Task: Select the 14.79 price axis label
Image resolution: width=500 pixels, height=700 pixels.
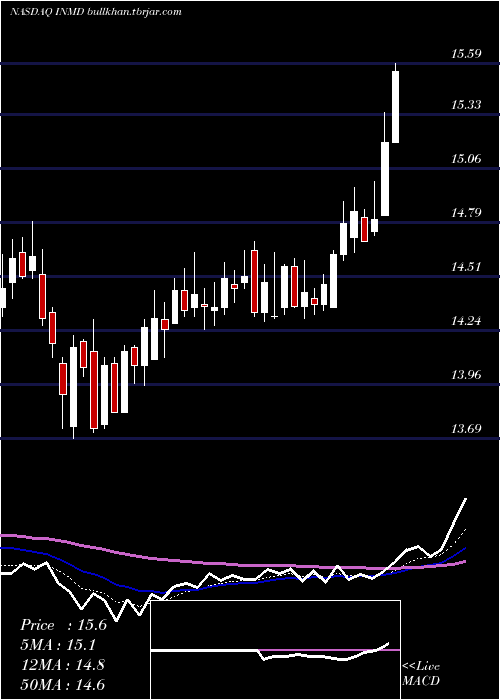Action: point(466,212)
